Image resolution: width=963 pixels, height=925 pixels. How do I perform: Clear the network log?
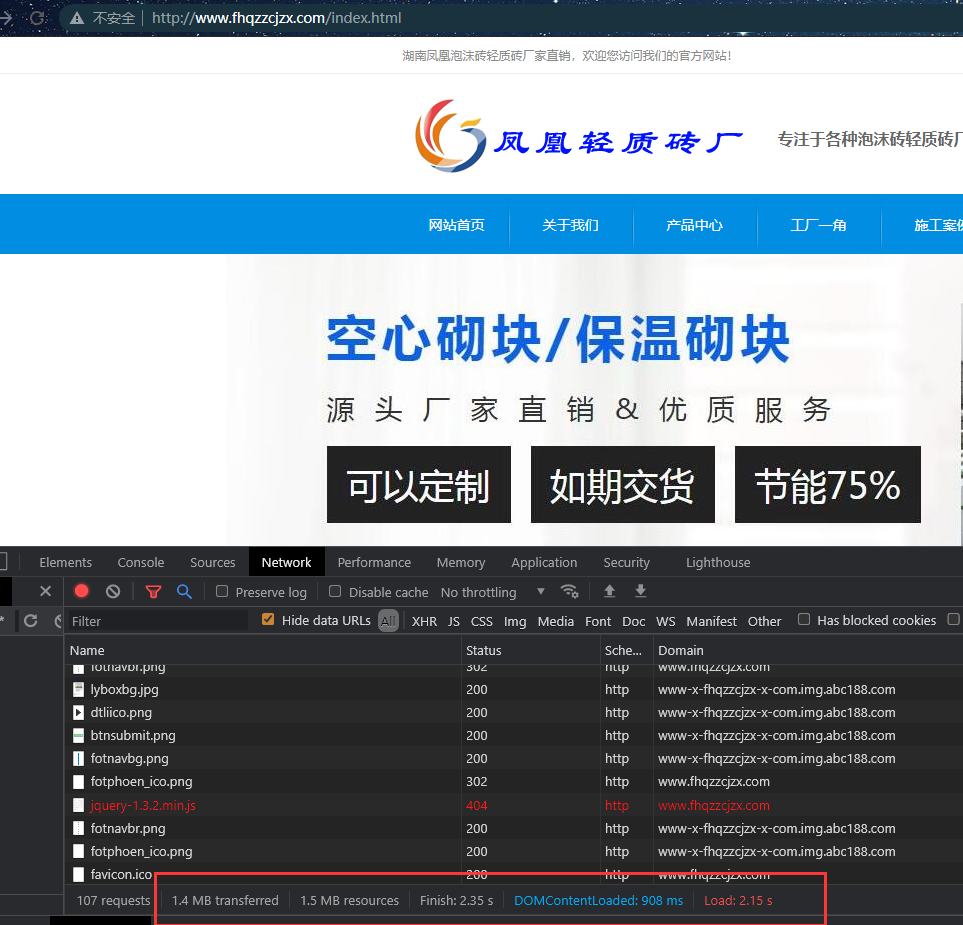point(113,591)
